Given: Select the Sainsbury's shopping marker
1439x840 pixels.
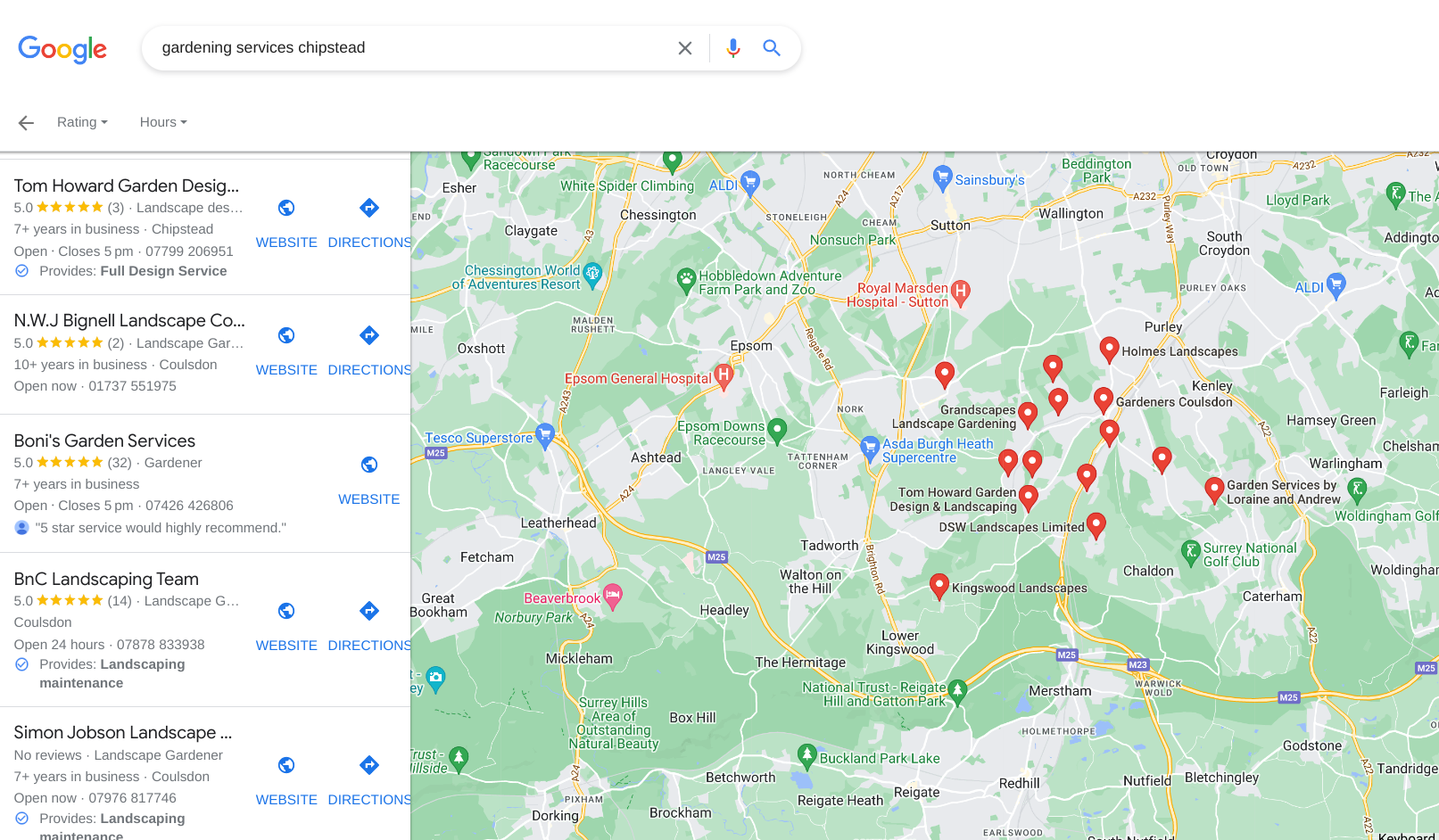Looking at the screenshot, I should [942, 178].
